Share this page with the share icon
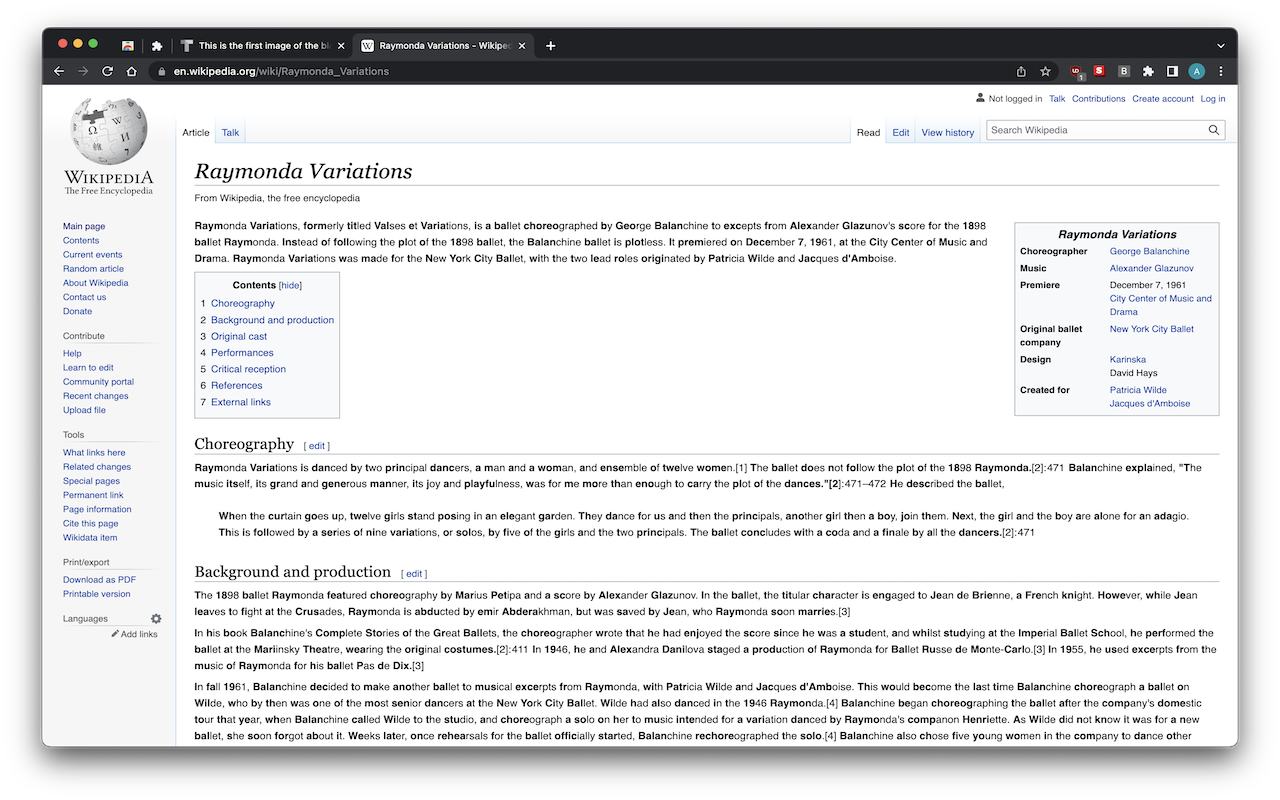The height and width of the screenshot is (800, 1280). pyautogui.click(x=1021, y=71)
